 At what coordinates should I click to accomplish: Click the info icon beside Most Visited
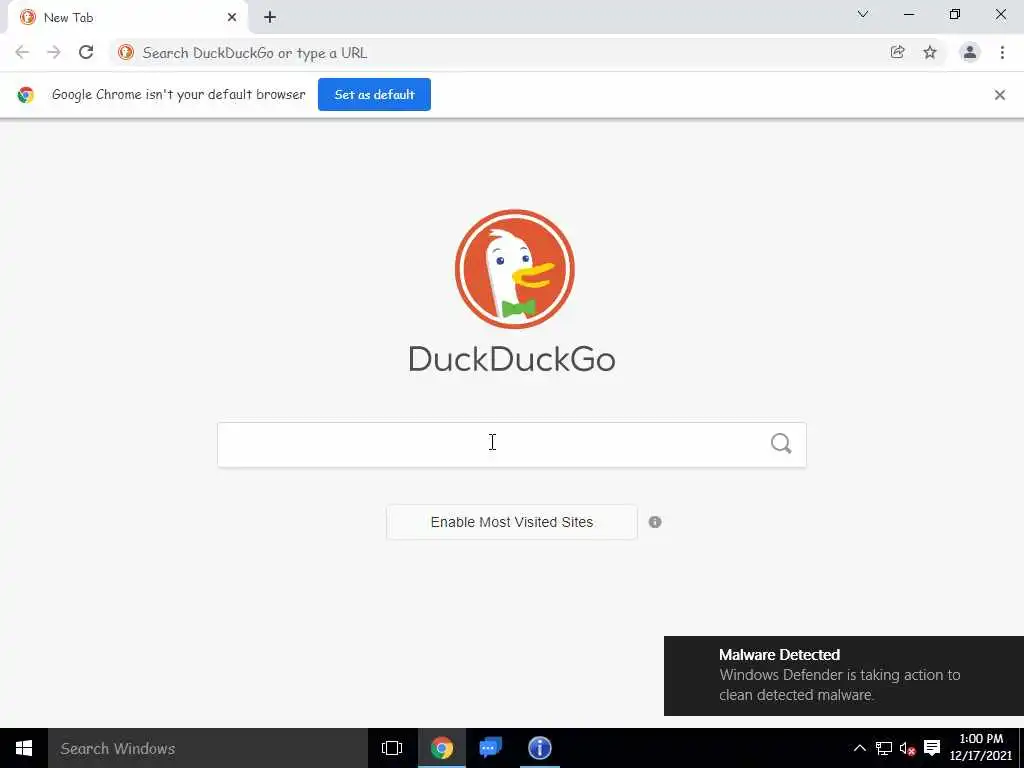(x=655, y=522)
